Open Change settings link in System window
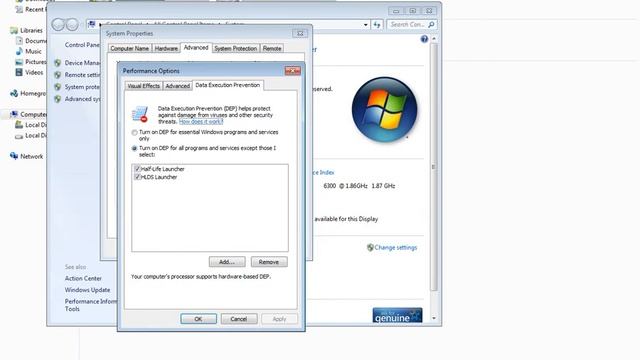640x360 pixels. (396, 248)
